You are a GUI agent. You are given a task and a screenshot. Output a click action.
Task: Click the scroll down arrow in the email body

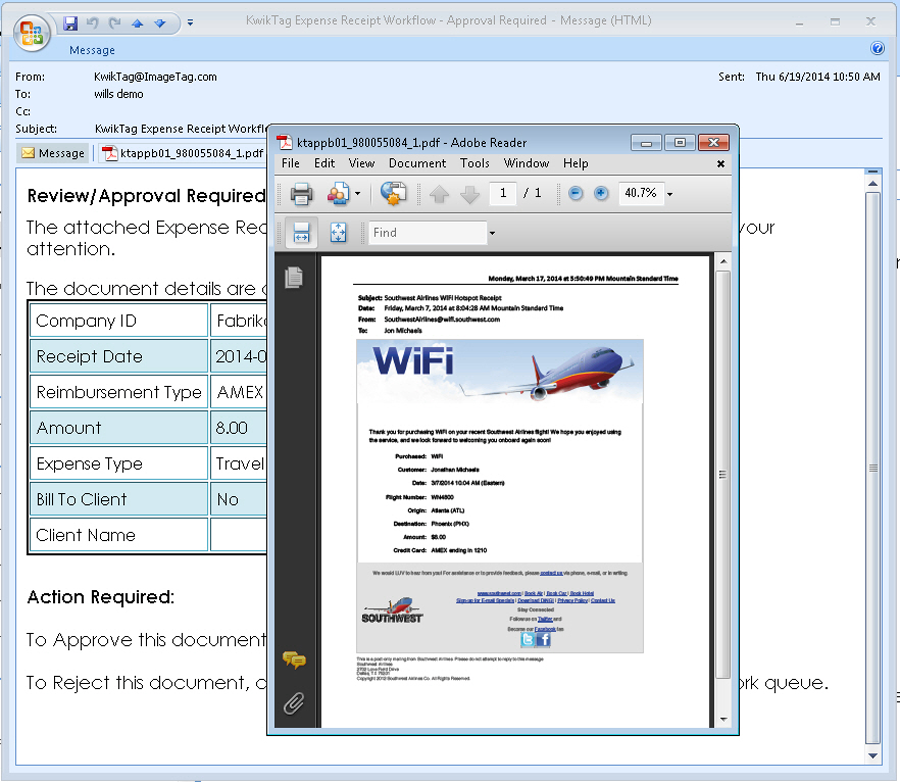pos(872,756)
